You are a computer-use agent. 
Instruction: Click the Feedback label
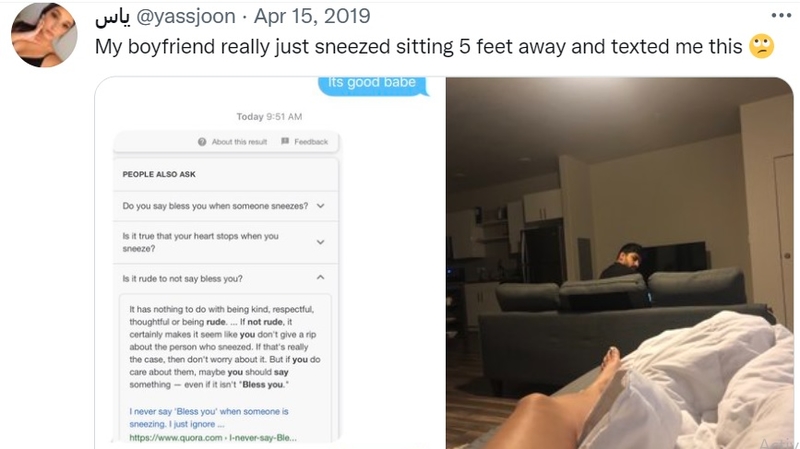tap(311, 142)
